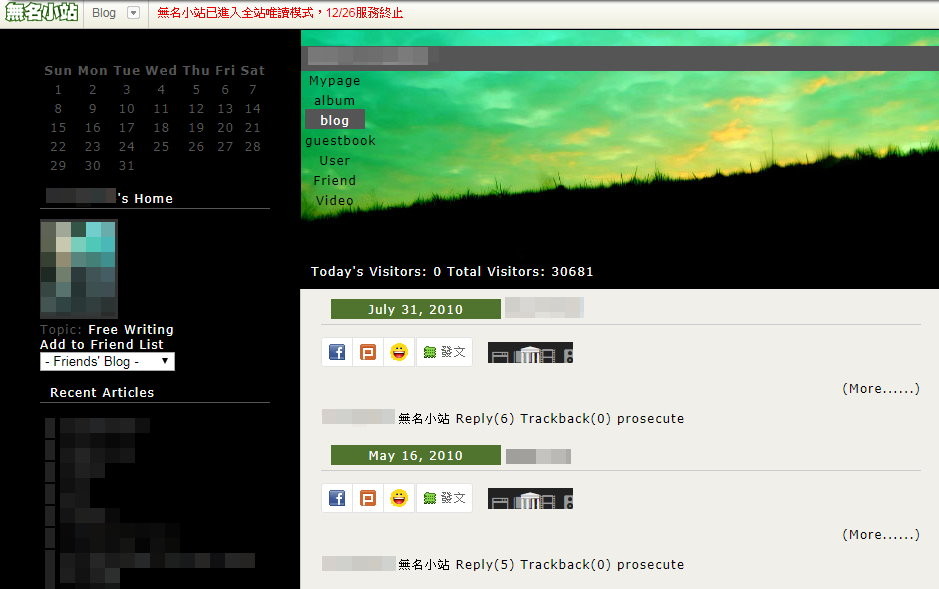Screen dimensions: 939x589
Task: Click the profile avatar thumbnail in sidebar
Action: pyautogui.click(x=79, y=268)
